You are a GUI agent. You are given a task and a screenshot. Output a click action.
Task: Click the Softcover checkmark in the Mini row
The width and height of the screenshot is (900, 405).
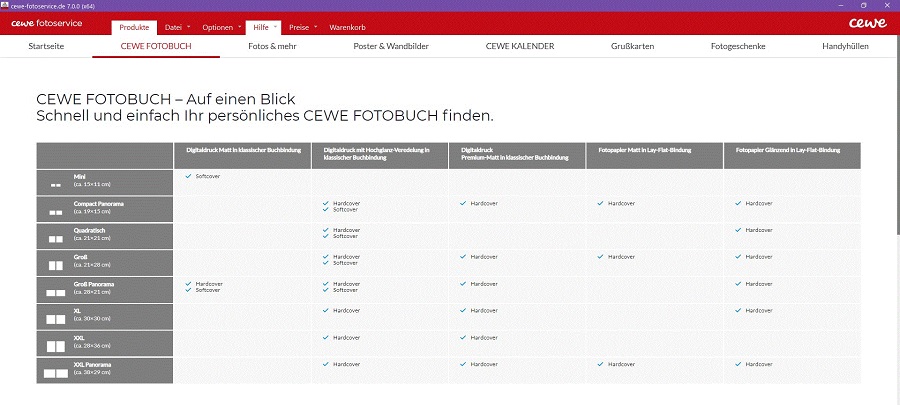coord(188,176)
